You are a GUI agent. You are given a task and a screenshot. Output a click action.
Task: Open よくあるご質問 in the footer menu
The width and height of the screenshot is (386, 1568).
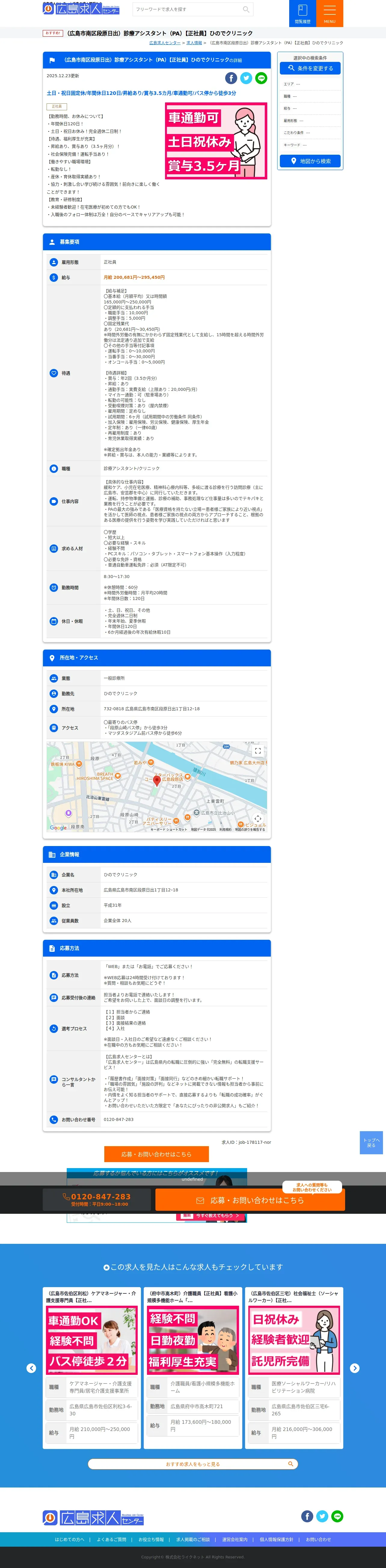[112, 1539]
